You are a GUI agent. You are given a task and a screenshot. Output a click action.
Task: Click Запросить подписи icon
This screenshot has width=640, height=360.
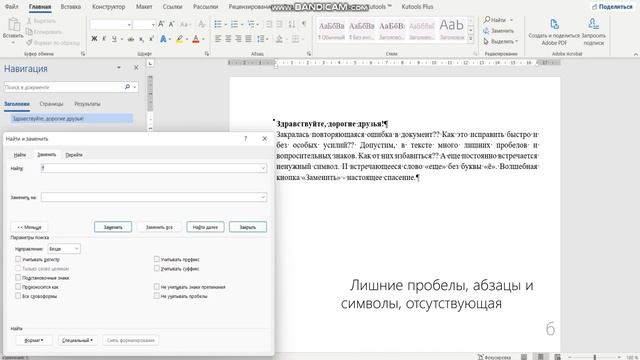(x=593, y=24)
